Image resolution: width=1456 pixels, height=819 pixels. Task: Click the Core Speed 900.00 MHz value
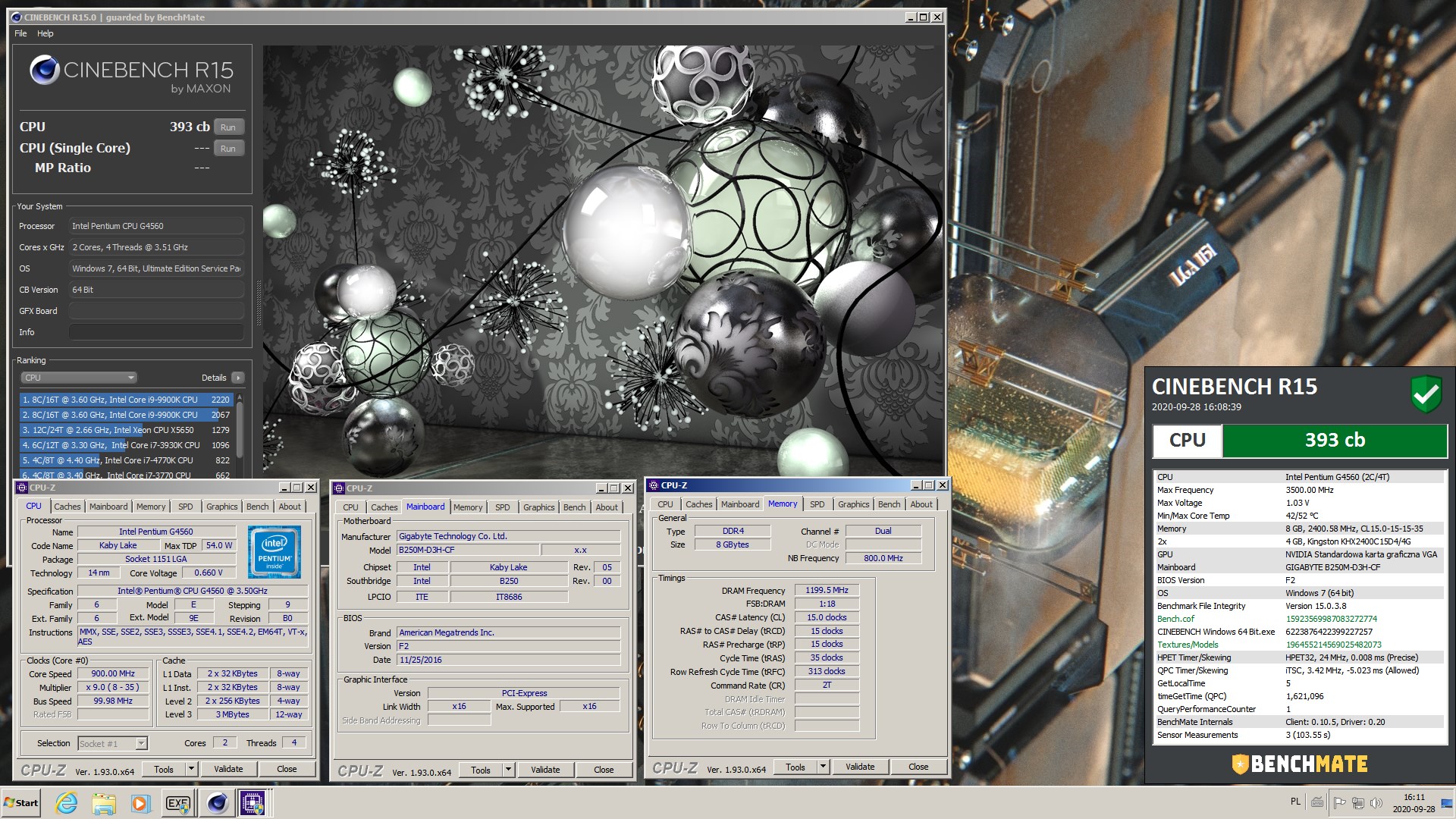click(113, 673)
